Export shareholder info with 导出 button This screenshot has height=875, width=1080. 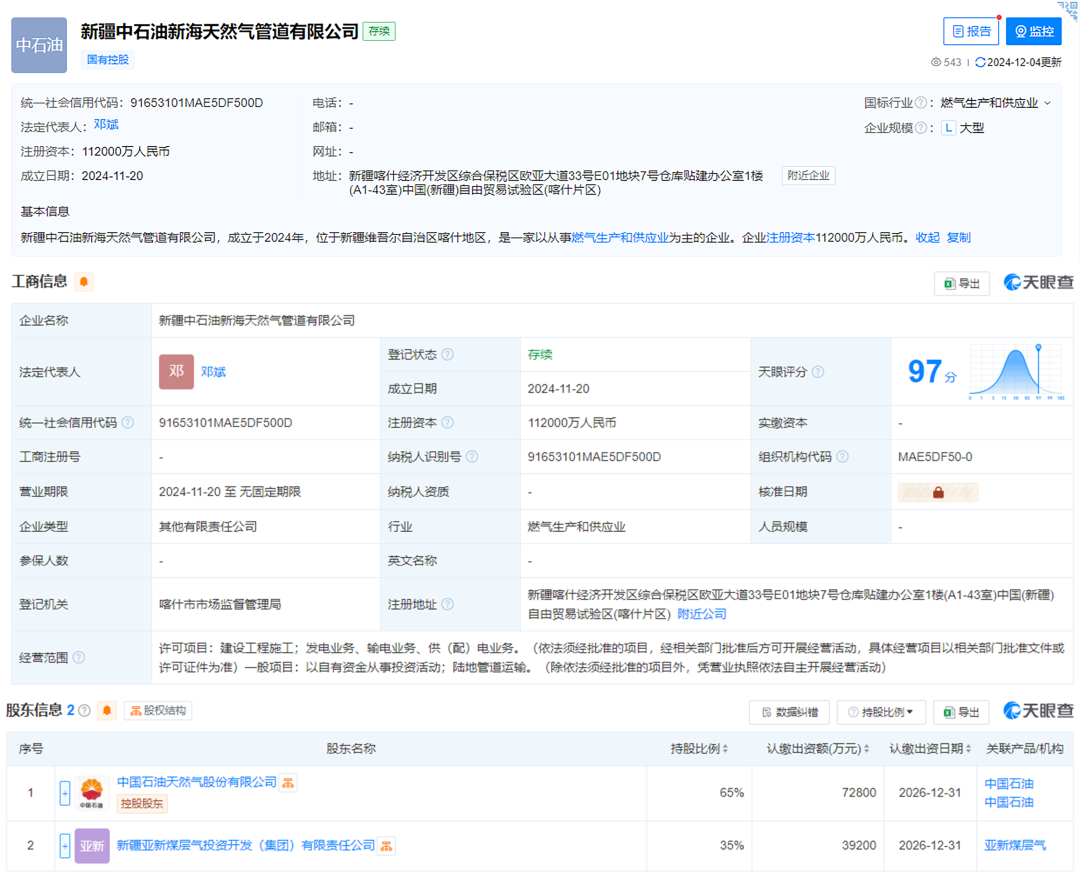click(962, 712)
